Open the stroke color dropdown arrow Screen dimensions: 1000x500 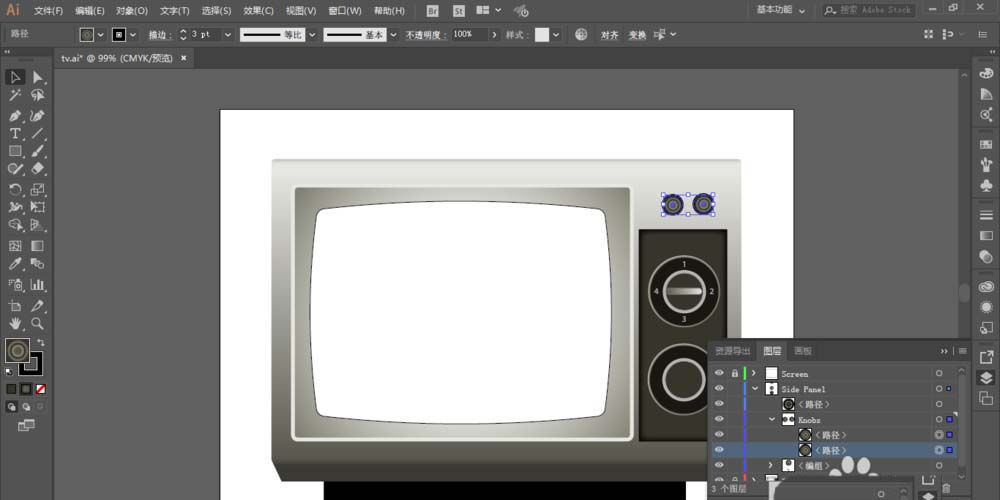click(133, 35)
